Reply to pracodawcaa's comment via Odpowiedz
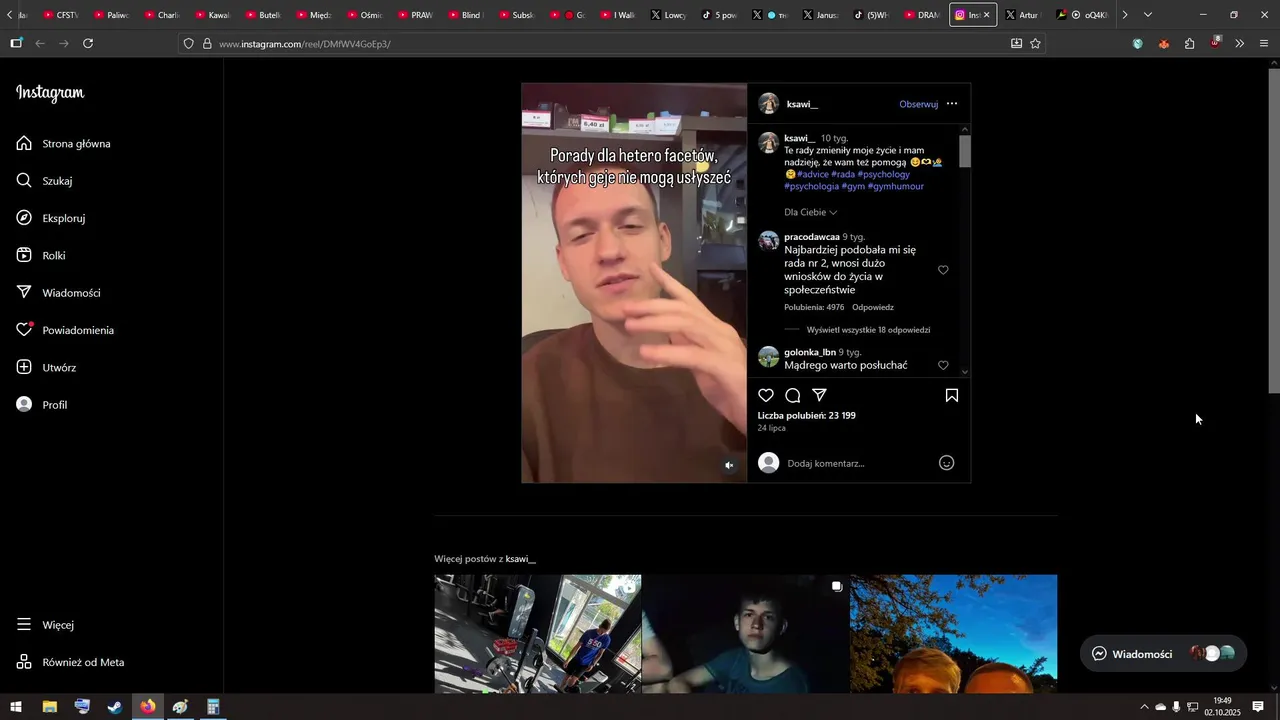The image size is (1280, 720). (x=873, y=307)
